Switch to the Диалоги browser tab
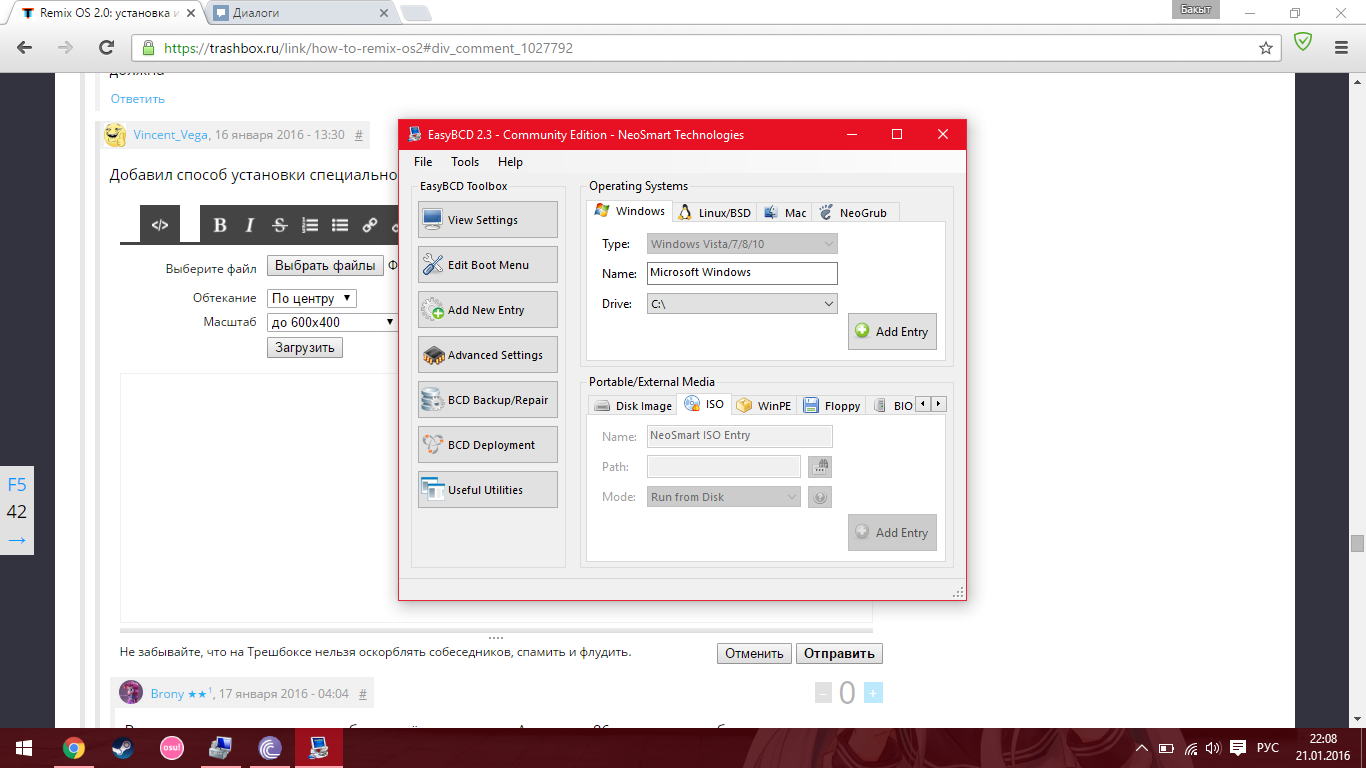1366x768 pixels. click(x=300, y=13)
